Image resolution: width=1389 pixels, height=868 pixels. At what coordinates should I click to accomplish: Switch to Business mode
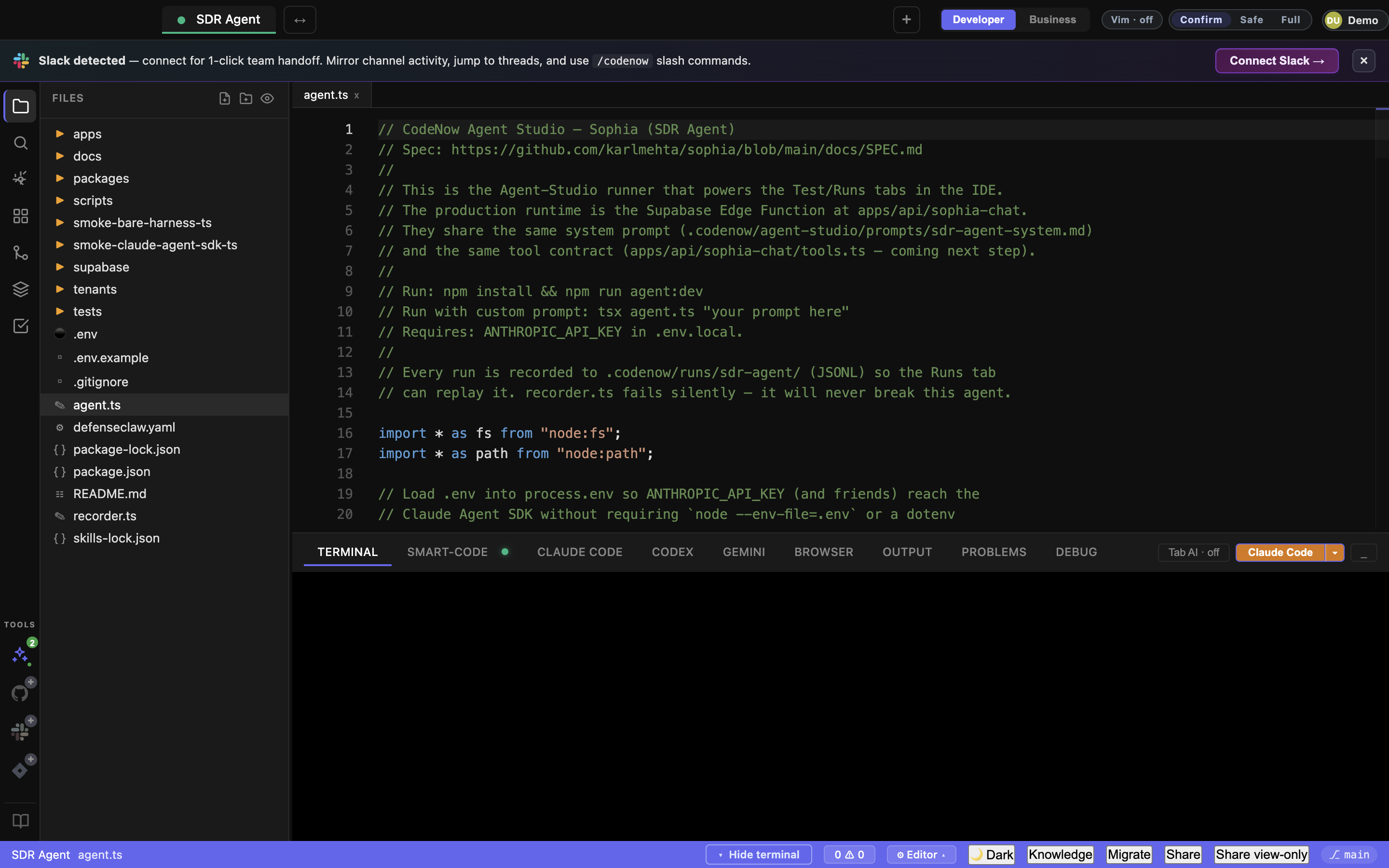click(1052, 19)
